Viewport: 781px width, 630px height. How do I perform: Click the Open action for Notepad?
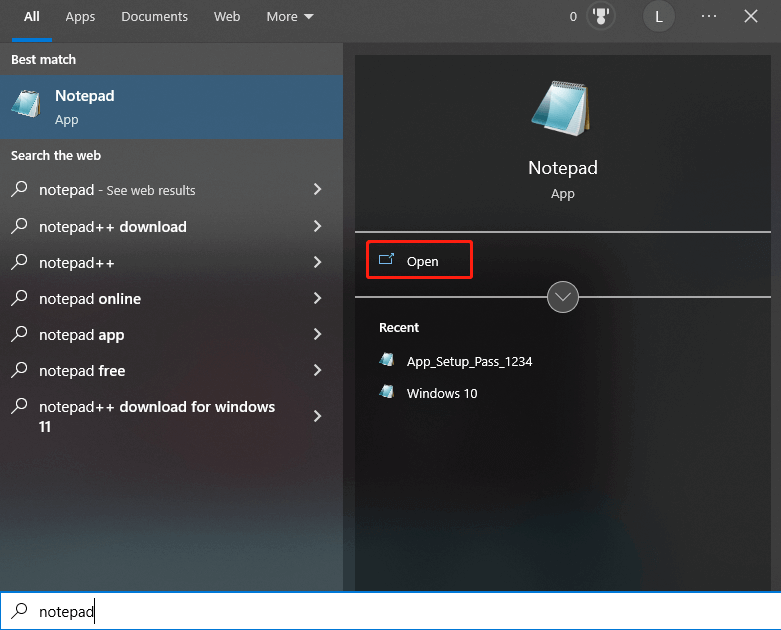click(419, 260)
